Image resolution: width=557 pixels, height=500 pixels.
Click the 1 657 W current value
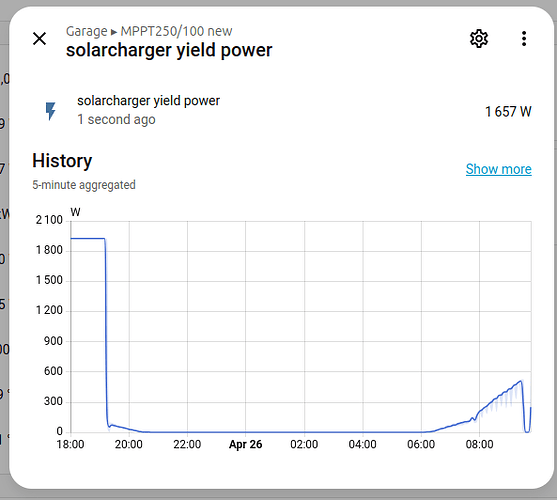coord(508,112)
